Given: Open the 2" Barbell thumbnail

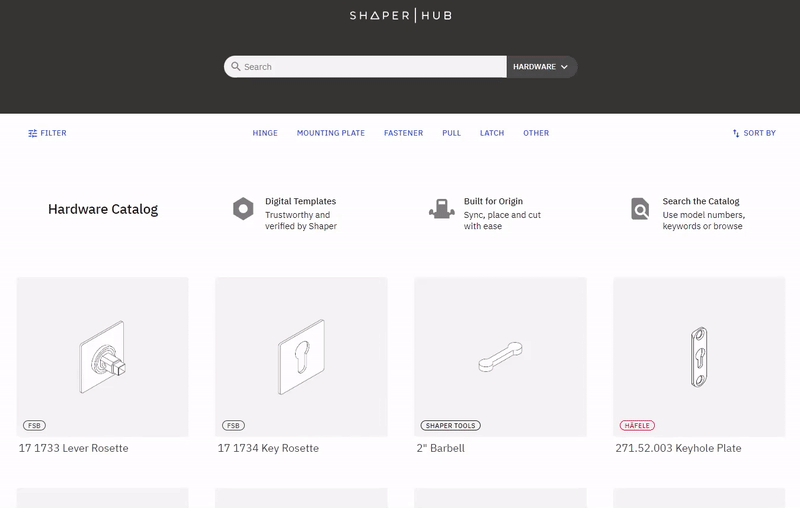Looking at the screenshot, I should point(501,357).
